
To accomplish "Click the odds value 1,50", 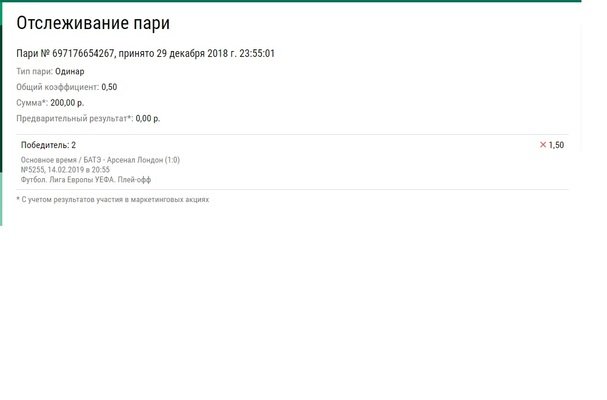I will point(557,145).
